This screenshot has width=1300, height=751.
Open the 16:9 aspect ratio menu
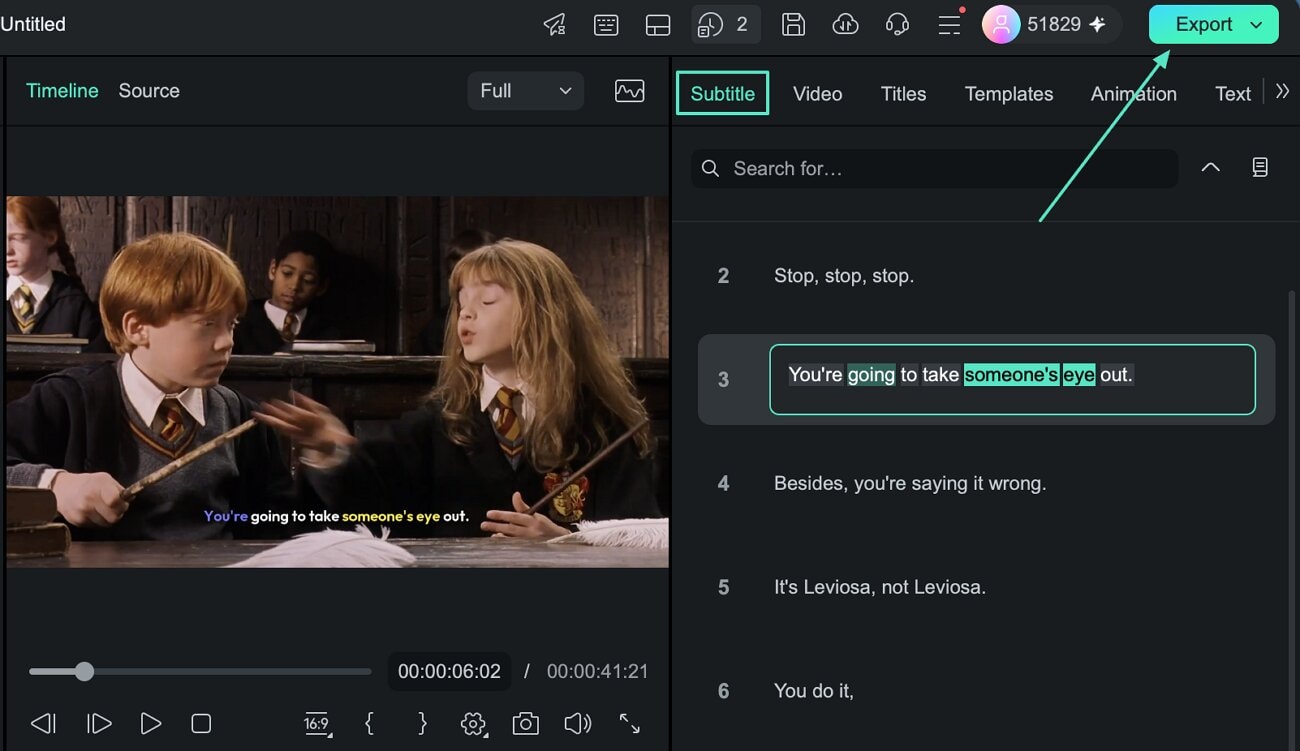pos(317,723)
